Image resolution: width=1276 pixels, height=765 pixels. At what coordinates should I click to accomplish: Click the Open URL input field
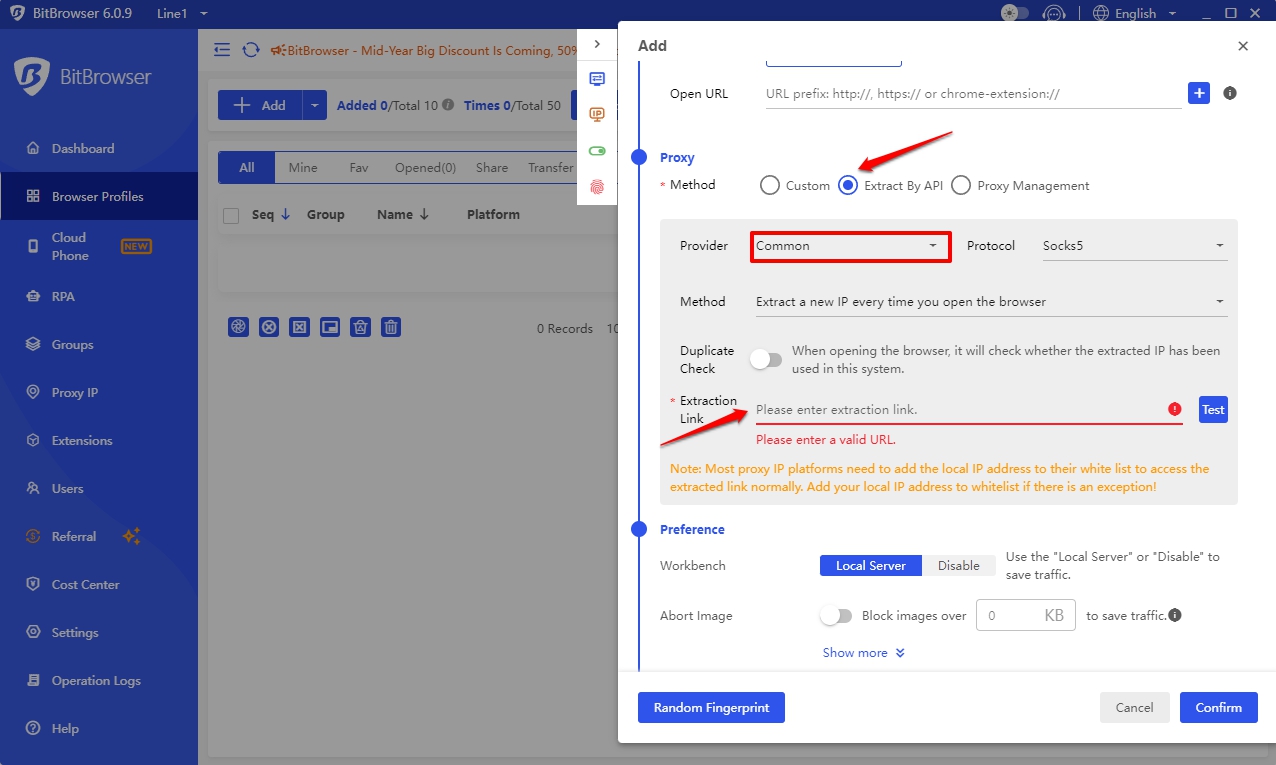point(973,94)
